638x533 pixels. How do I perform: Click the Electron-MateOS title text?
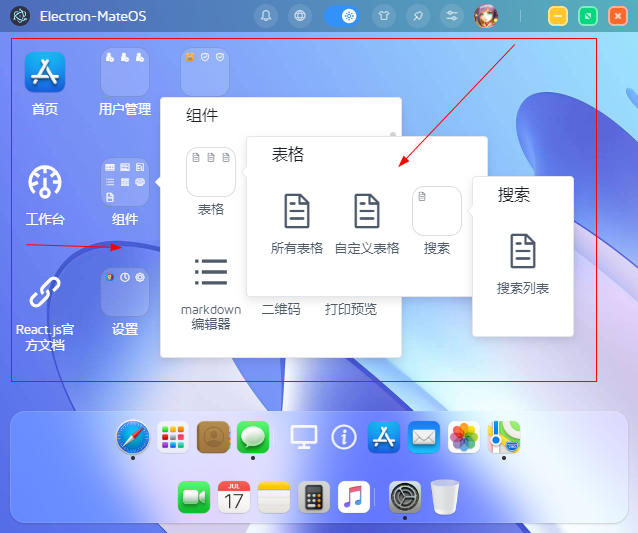93,16
